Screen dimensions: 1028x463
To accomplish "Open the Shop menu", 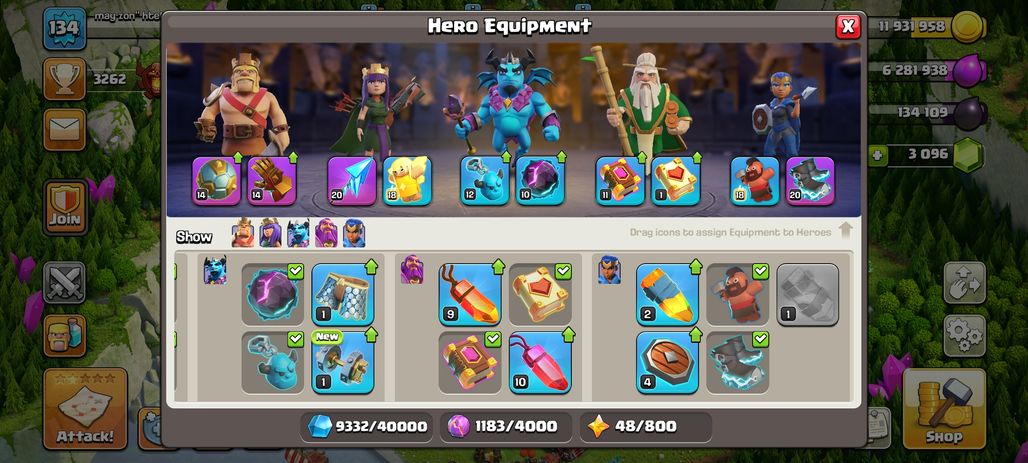I will pyautogui.click(x=944, y=409).
